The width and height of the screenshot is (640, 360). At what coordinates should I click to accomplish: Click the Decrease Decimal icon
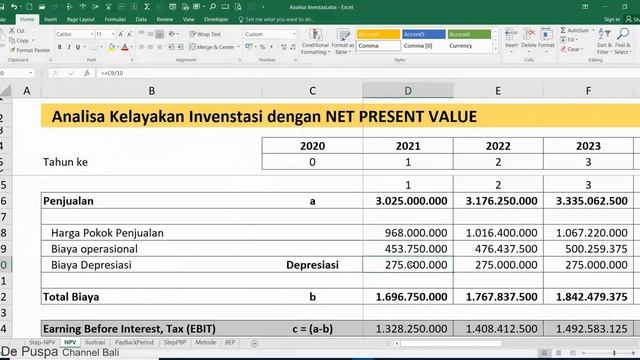coord(293,47)
